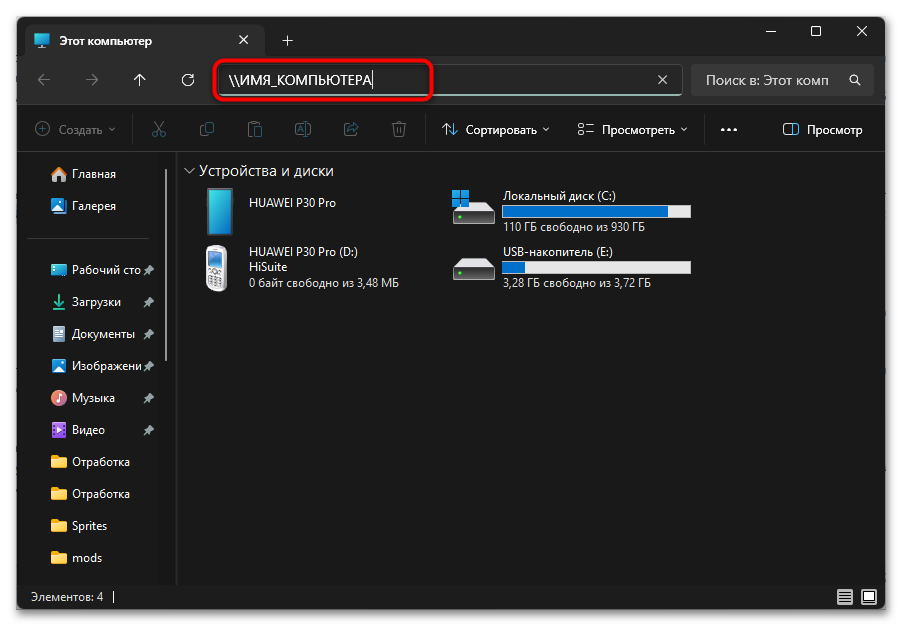Open the Создать dropdown
This screenshot has height=626, width=902.
point(75,129)
